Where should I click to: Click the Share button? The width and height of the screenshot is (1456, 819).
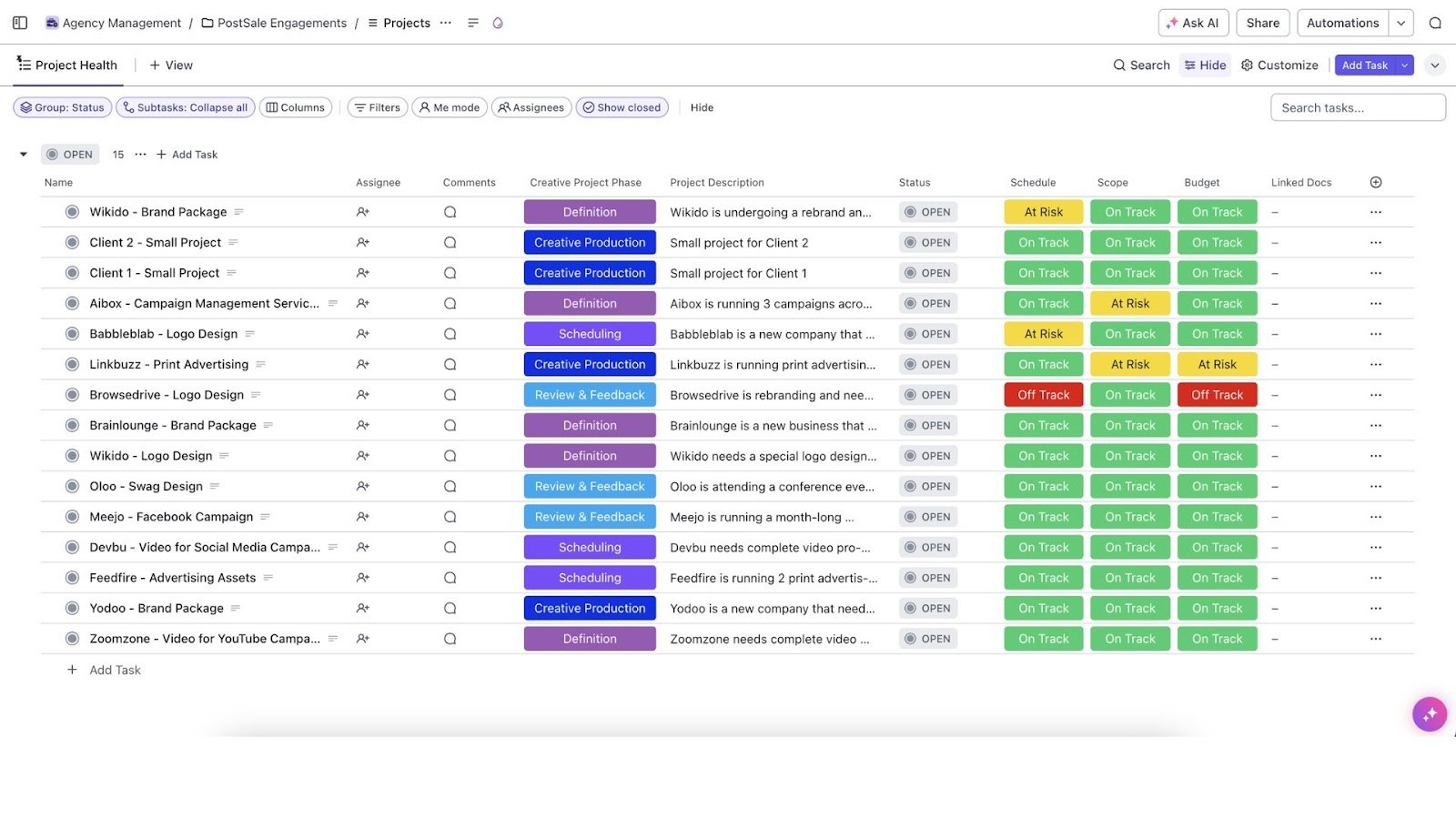pyautogui.click(x=1262, y=23)
